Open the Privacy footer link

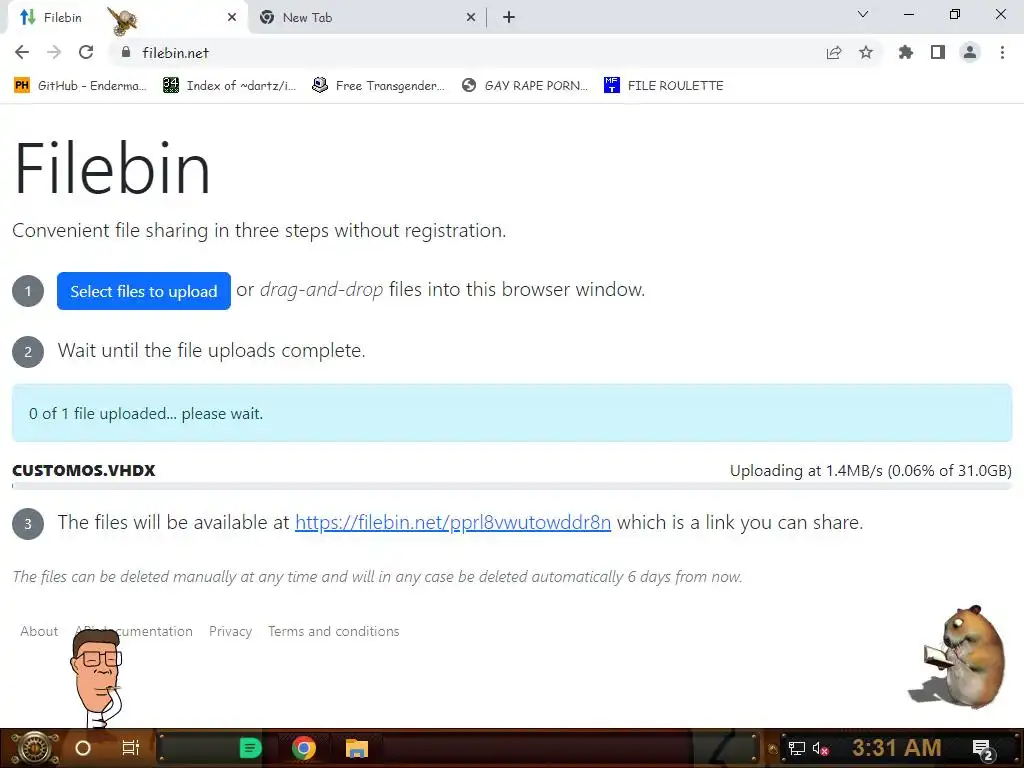231,632
